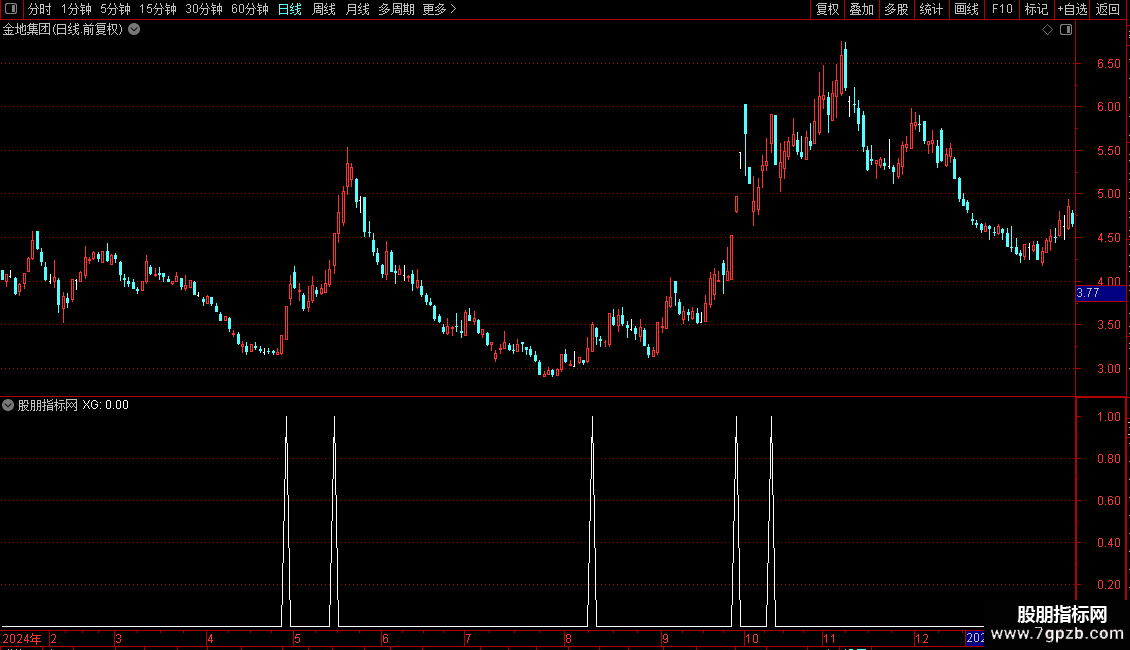Activate 画线 drawing tools
Viewport: 1130px width, 650px height.
coord(966,9)
